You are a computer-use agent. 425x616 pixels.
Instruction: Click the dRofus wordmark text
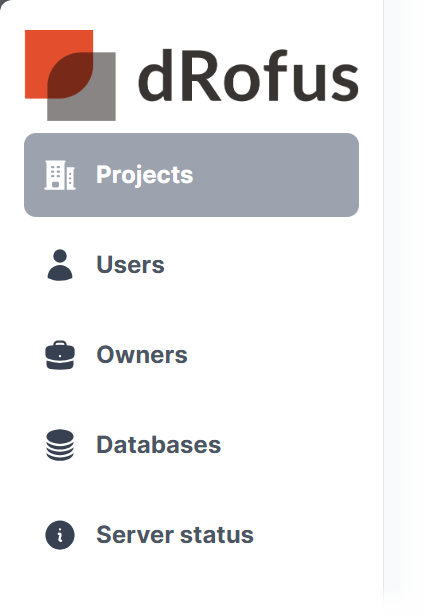(248, 75)
